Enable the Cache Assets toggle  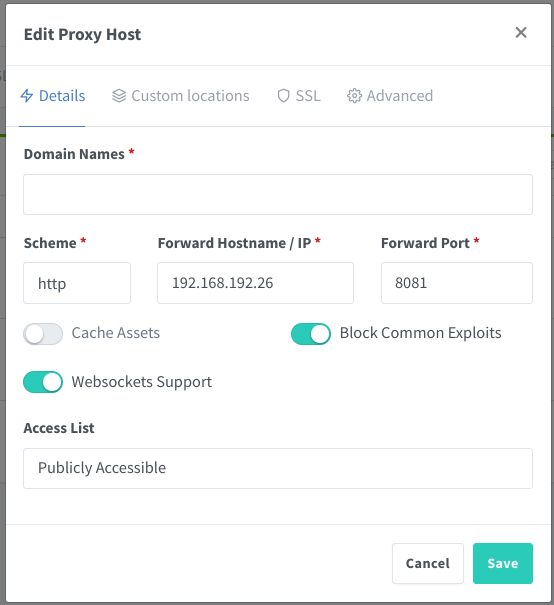coord(43,334)
